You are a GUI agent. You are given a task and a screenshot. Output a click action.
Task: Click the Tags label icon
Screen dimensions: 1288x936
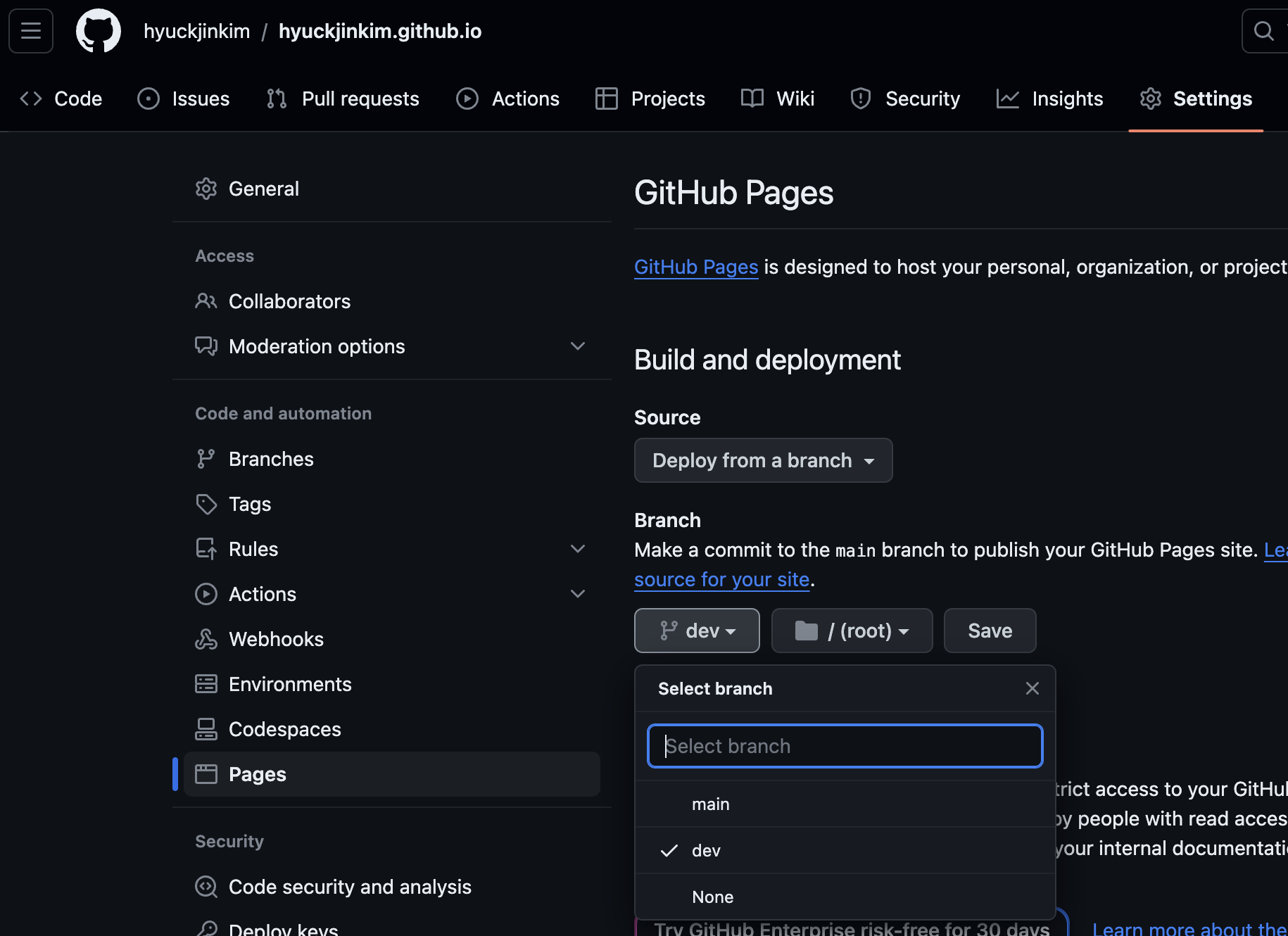206,504
